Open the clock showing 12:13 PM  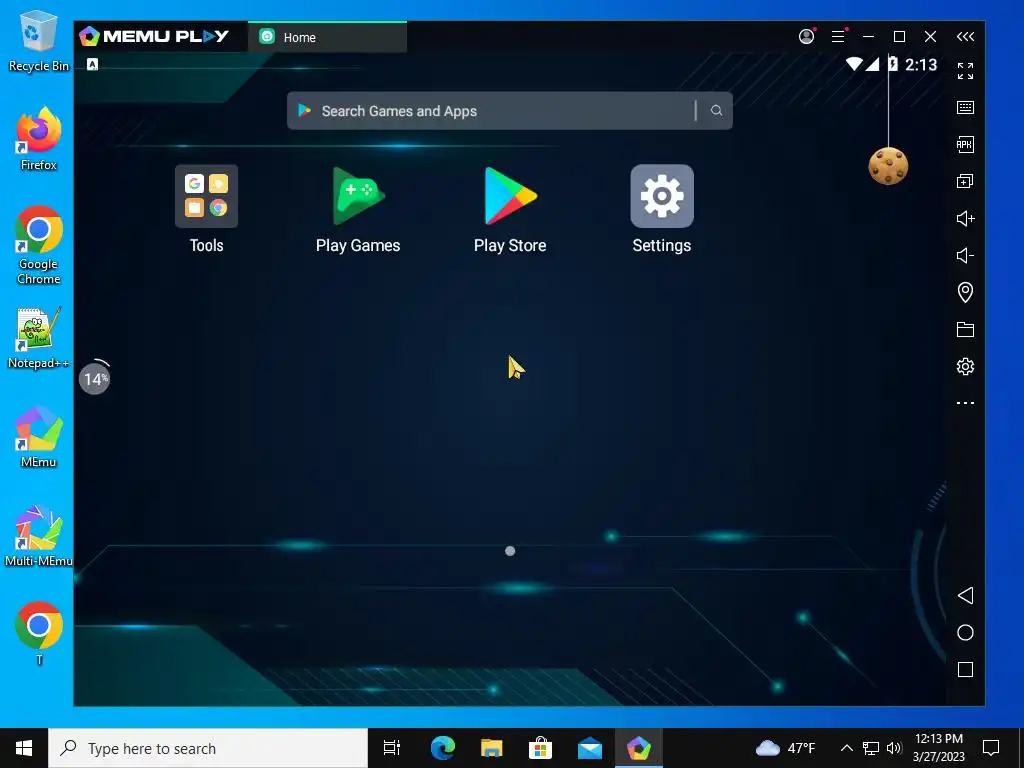click(938, 748)
